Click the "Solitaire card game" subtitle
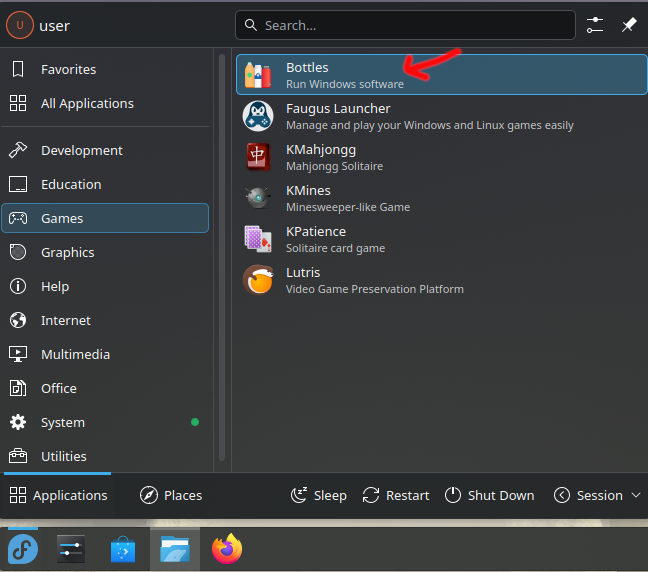The width and height of the screenshot is (648, 572). 335,248
